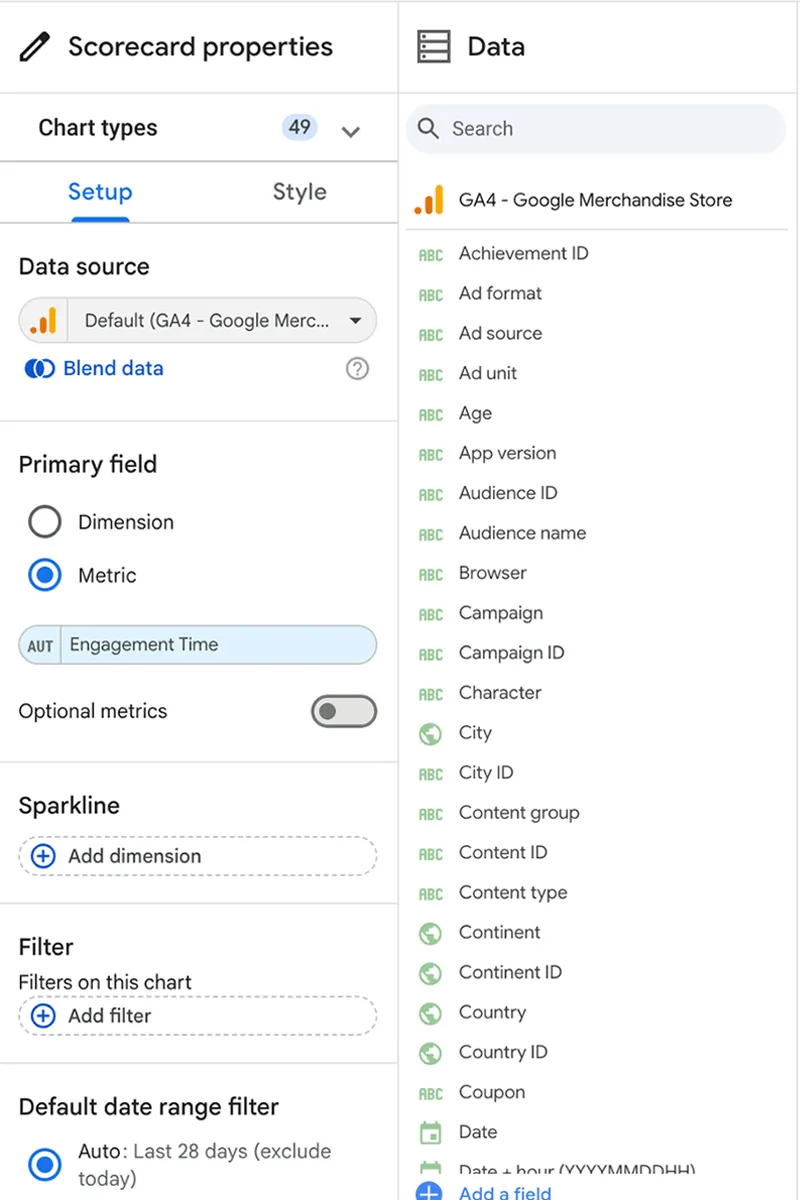Click Add filter under Filters on this chart
Screen dimensions: 800x1200
[197, 1016]
